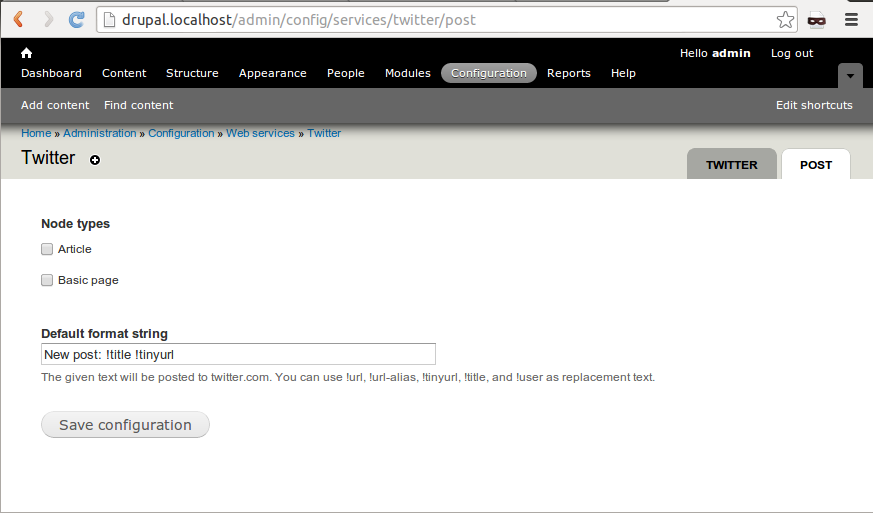Click the admin username link
Image resolution: width=873 pixels, height=513 pixels.
coord(731,53)
